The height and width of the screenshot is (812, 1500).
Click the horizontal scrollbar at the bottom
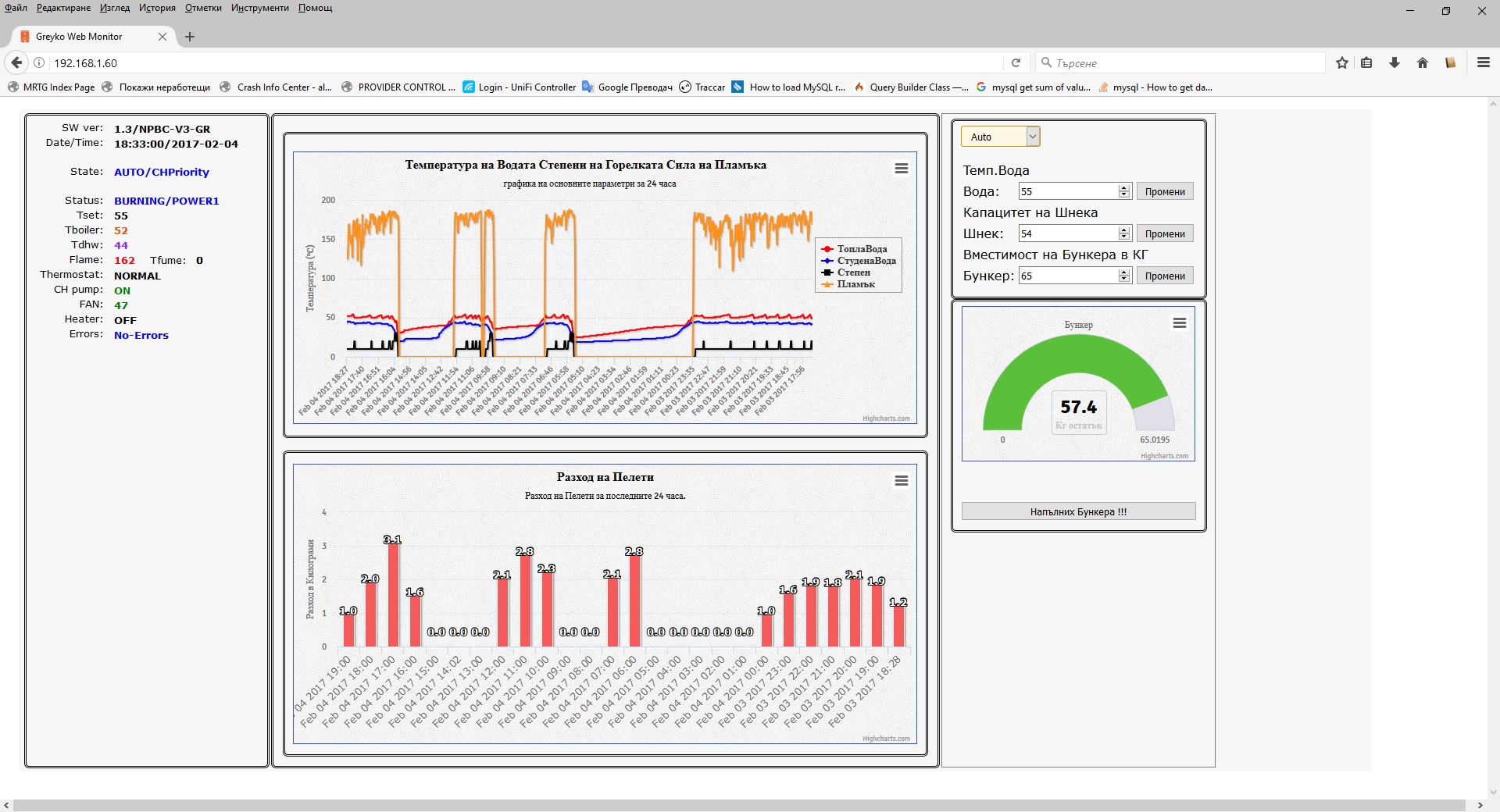pyautogui.click(x=738, y=805)
